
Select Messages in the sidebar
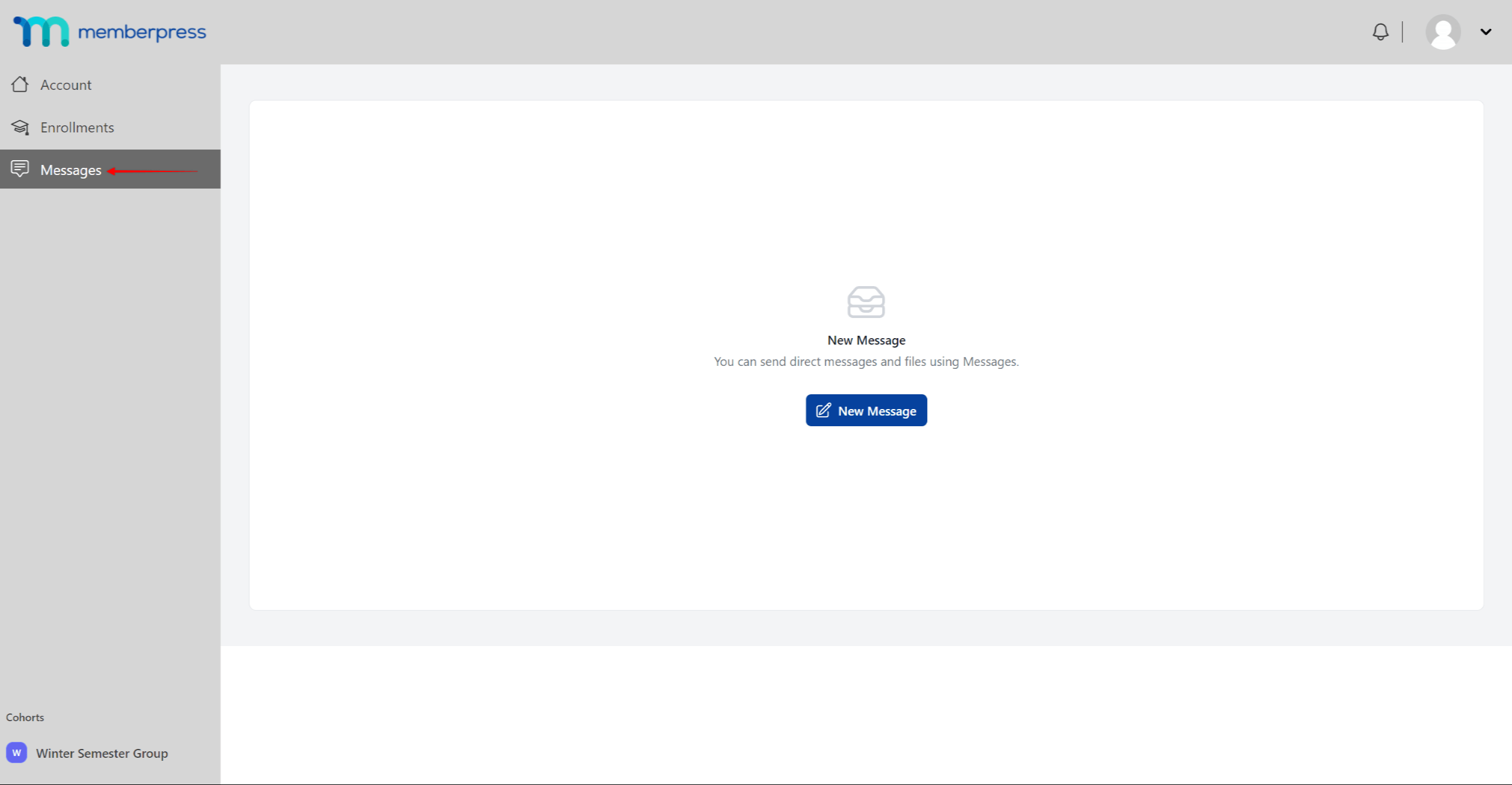click(x=110, y=169)
